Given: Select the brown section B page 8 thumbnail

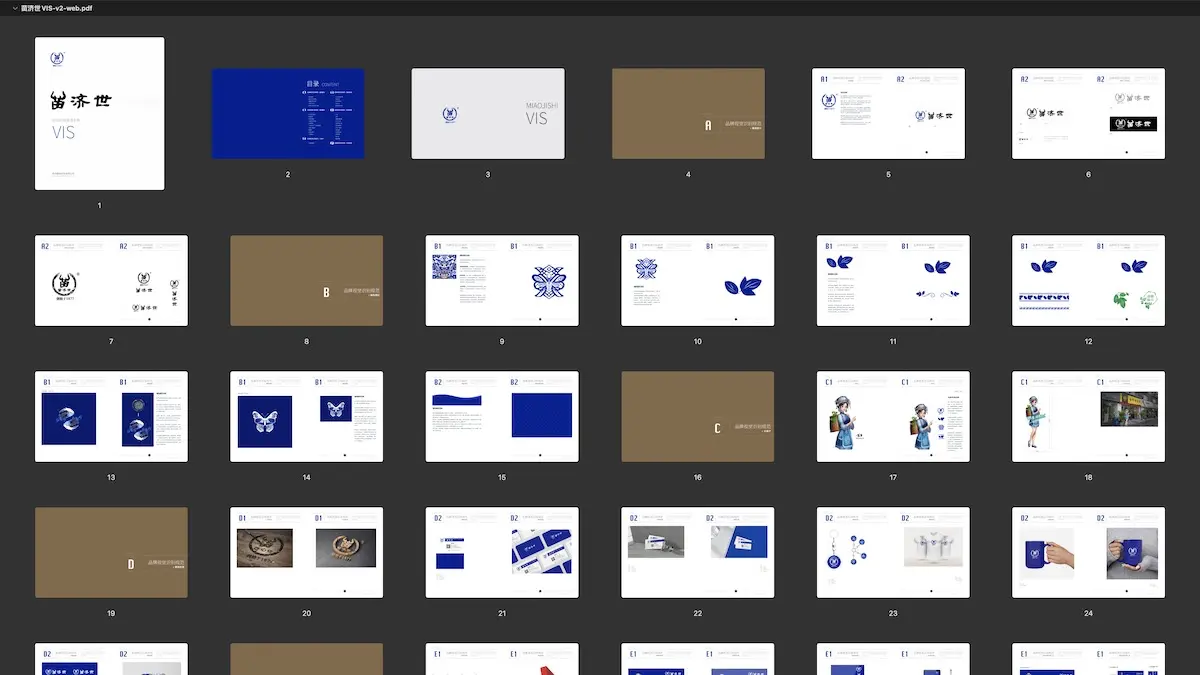Looking at the screenshot, I should (306, 280).
